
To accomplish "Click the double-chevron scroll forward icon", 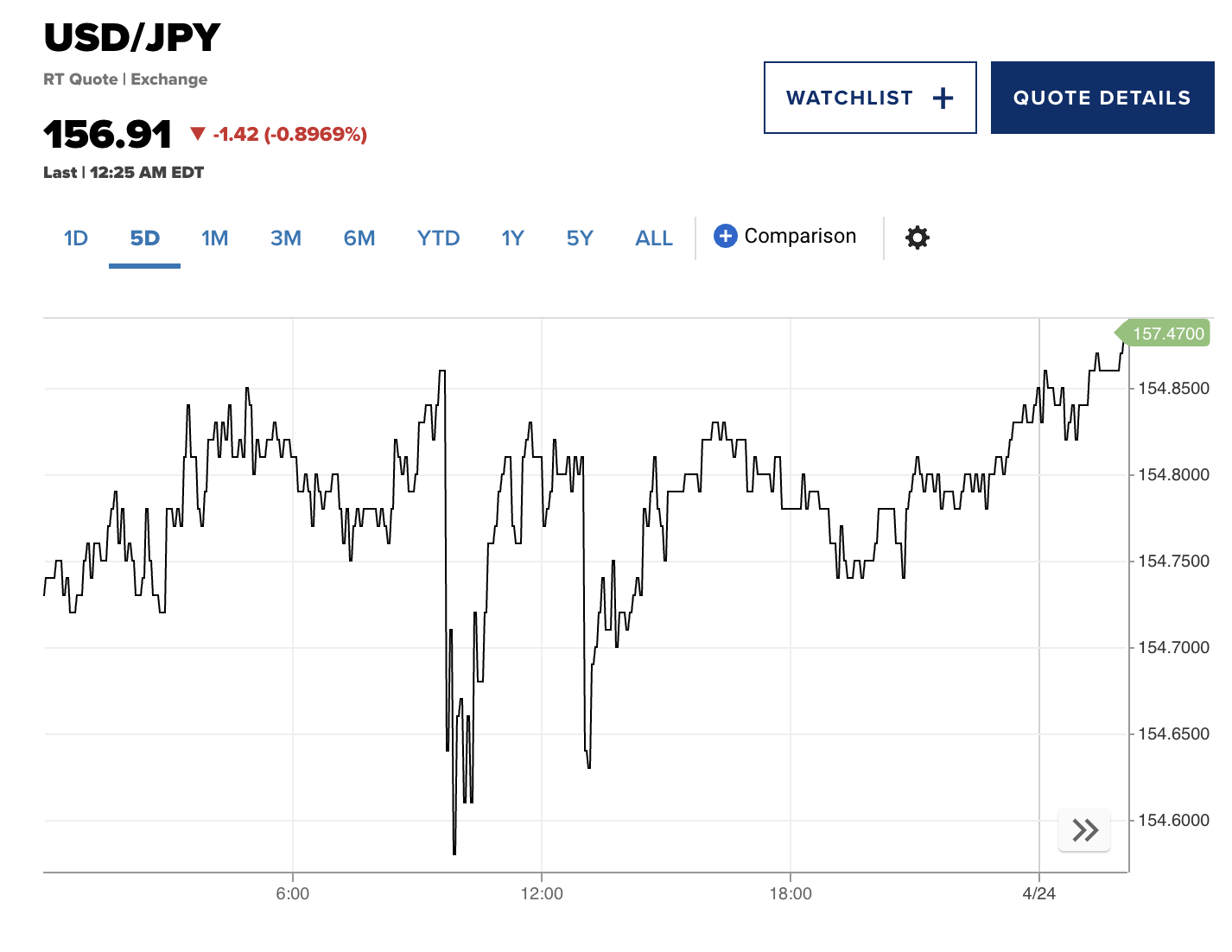I will [x=1084, y=830].
